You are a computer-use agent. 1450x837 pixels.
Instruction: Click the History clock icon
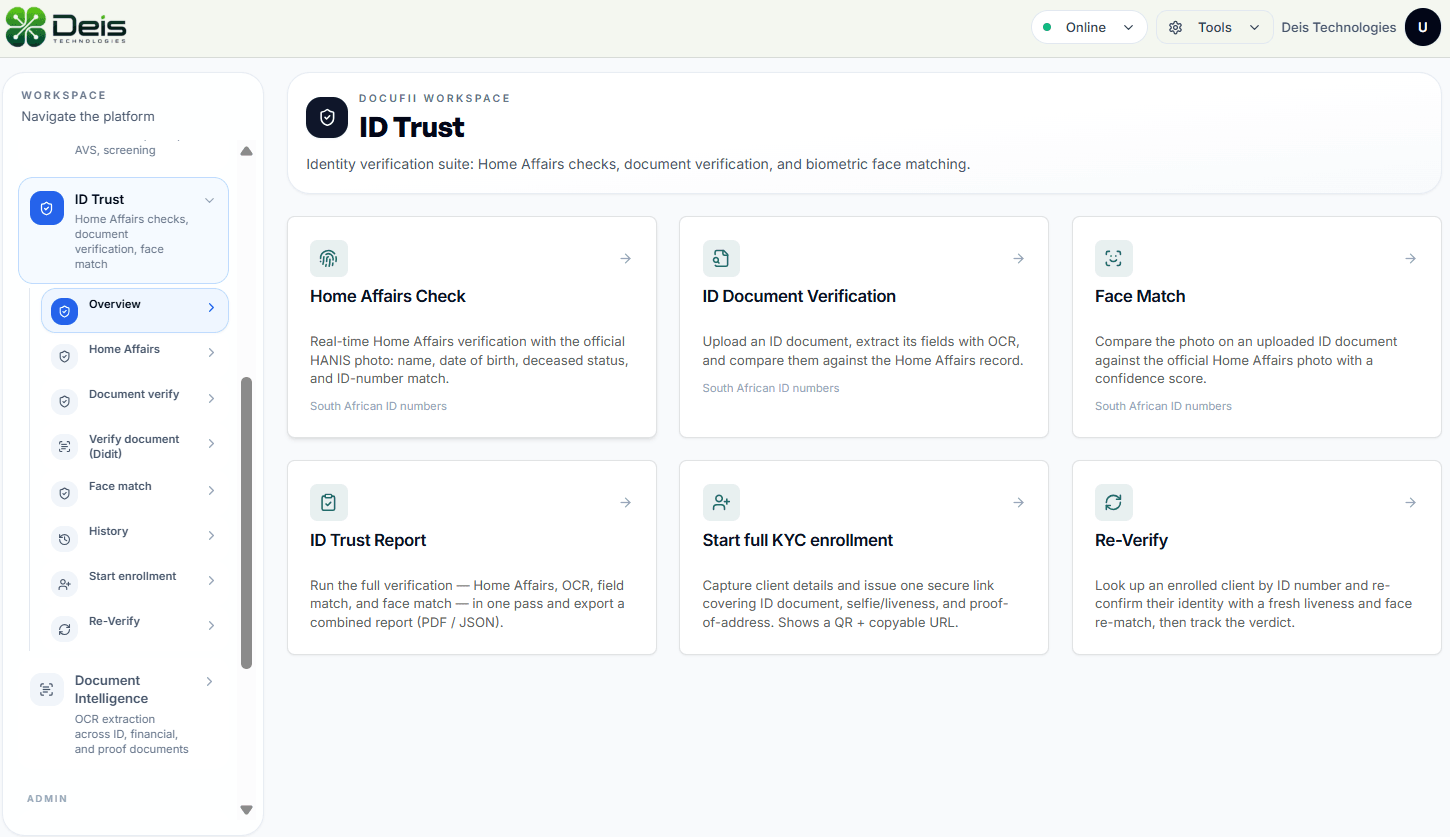64,538
